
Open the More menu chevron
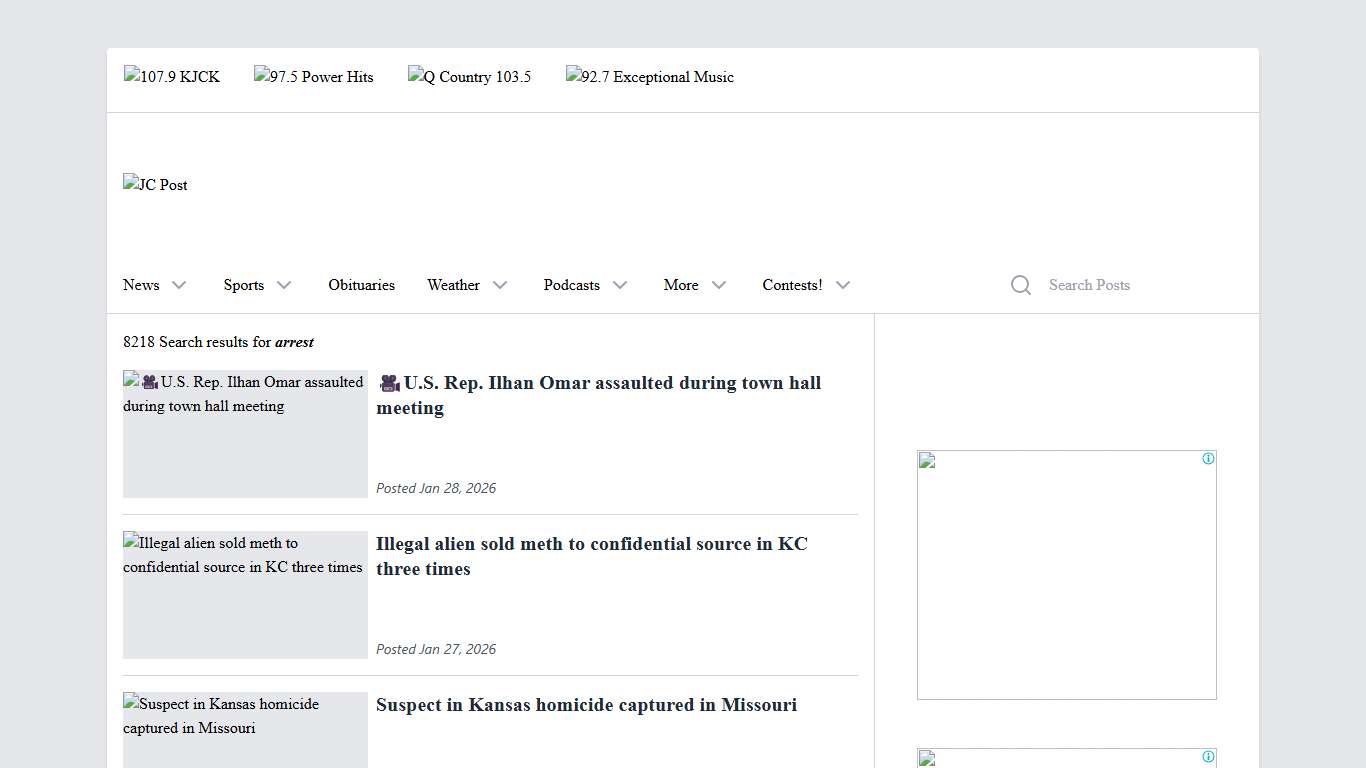(719, 285)
